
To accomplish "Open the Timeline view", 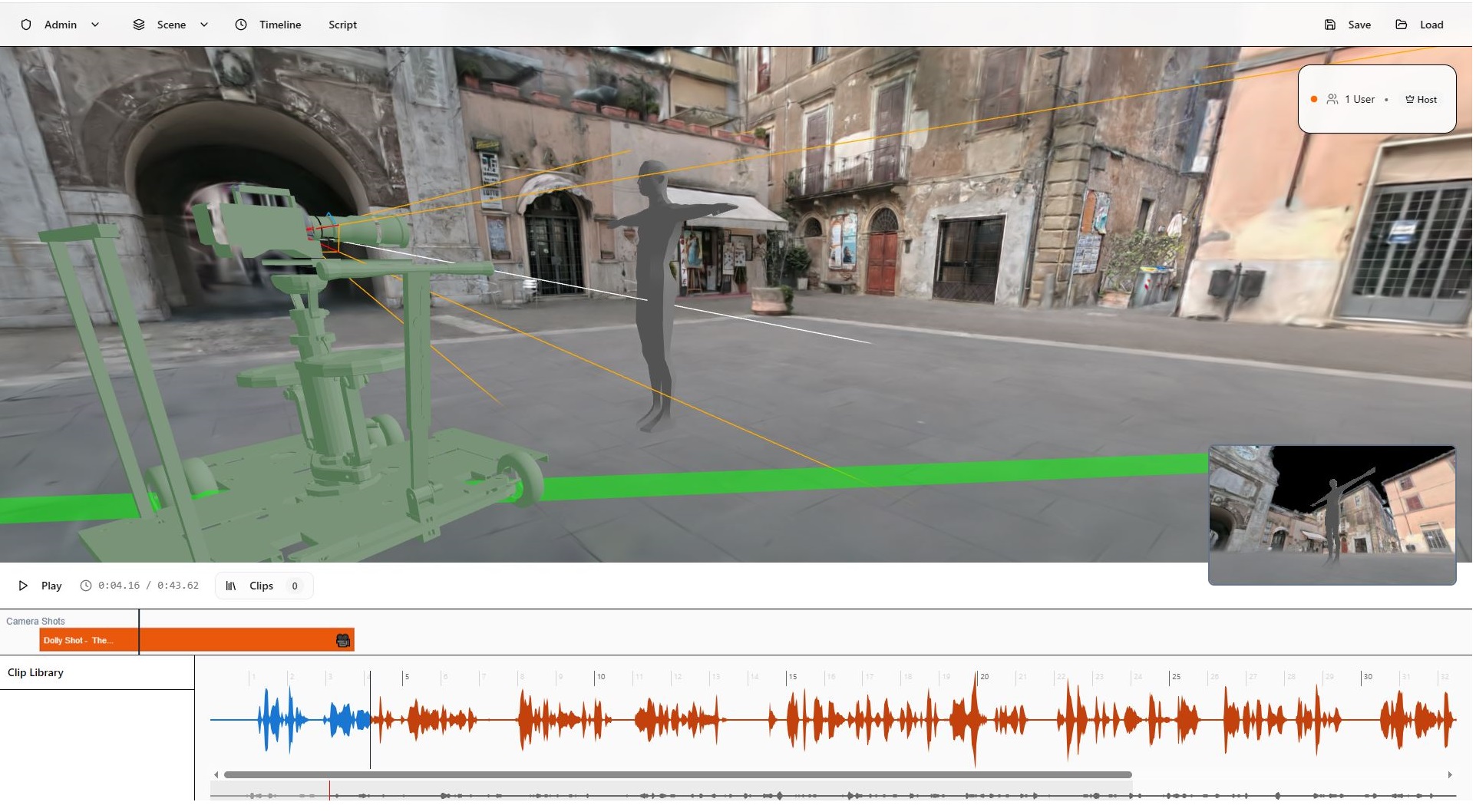I will coord(279,25).
